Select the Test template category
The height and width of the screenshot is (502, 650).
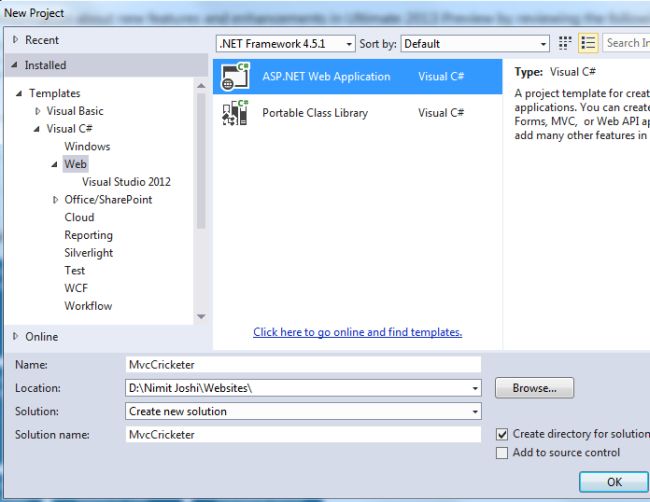click(75, 270)
